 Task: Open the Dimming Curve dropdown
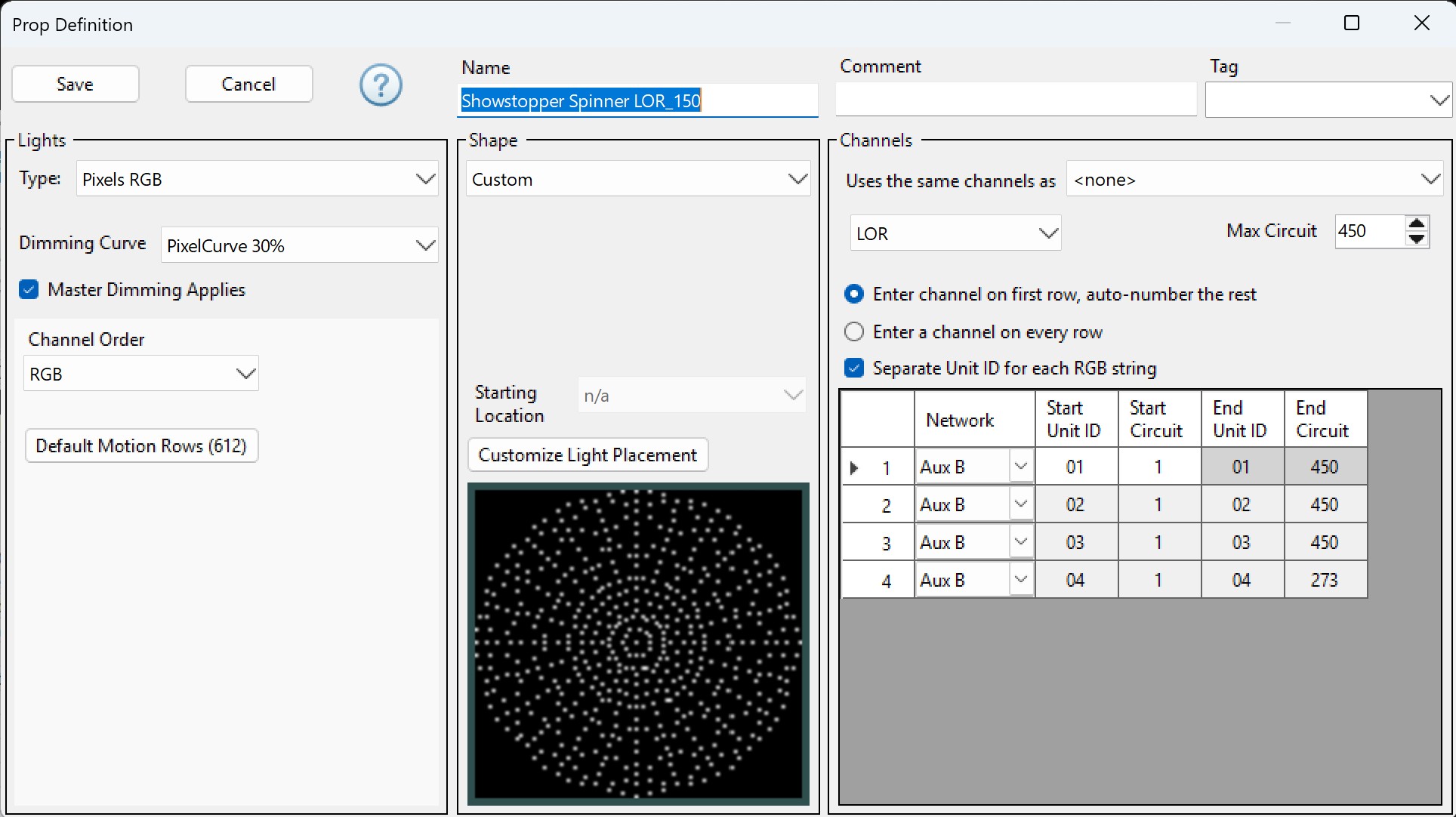pos(424,245)
